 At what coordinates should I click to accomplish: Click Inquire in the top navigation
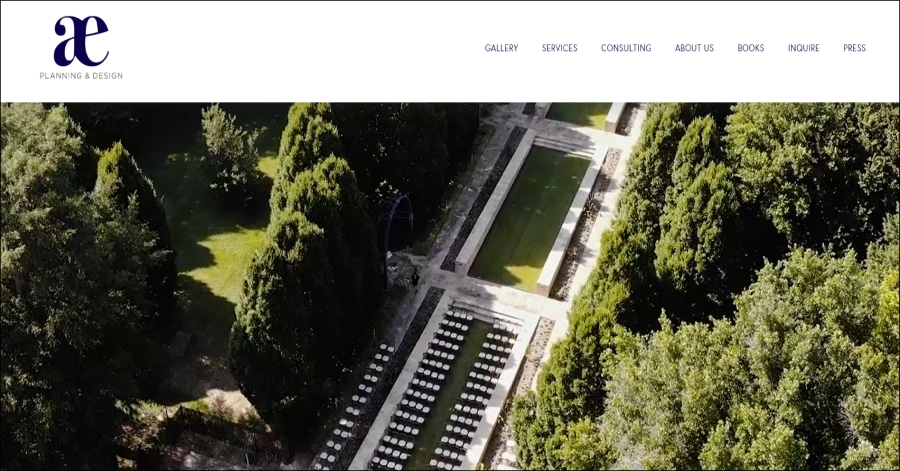(804, 48)
